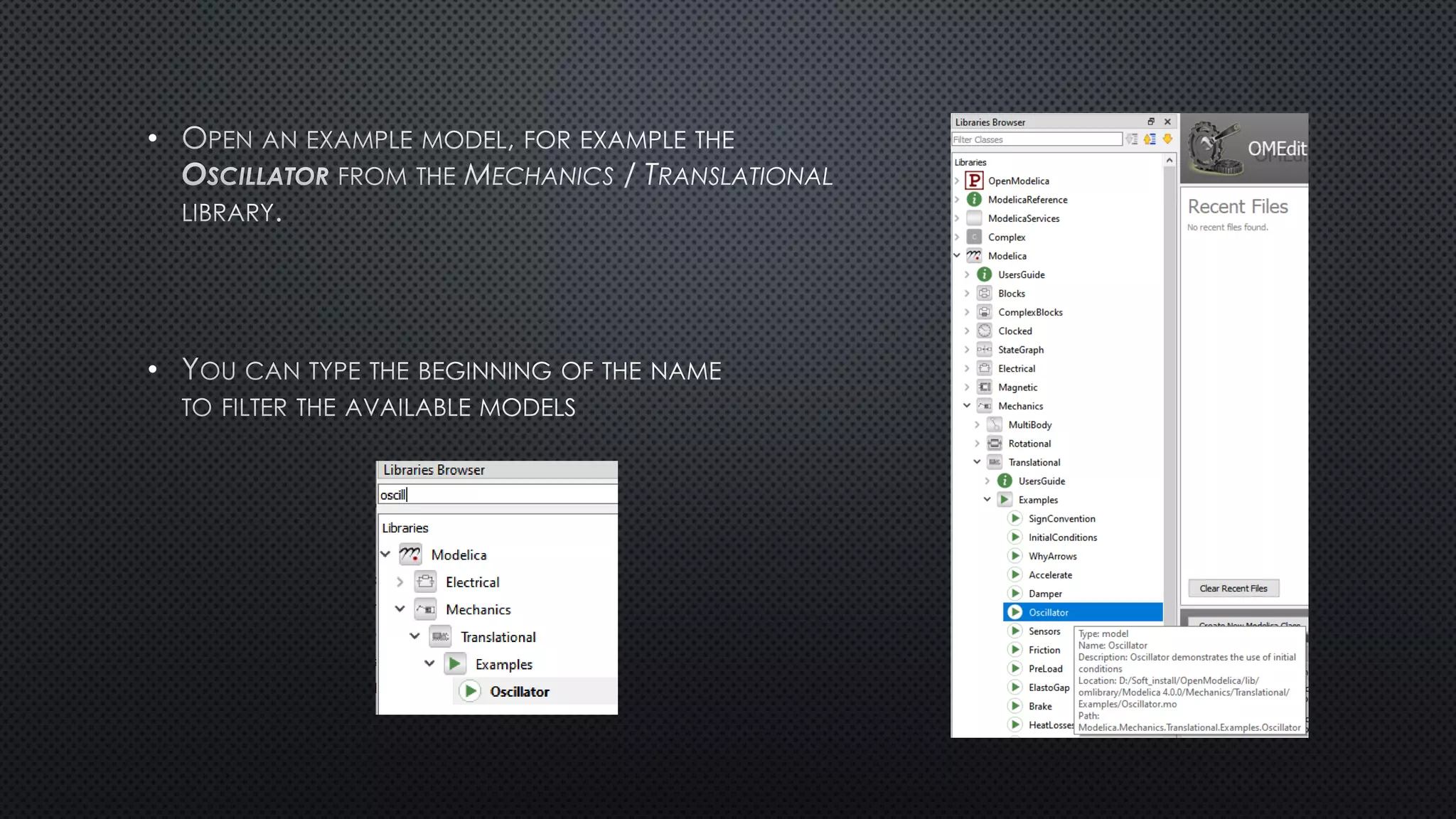This screenshot has width=1456, height=819.
Task: Collapse the Mechanics node in right tree
Action: [x=967, y=406]
